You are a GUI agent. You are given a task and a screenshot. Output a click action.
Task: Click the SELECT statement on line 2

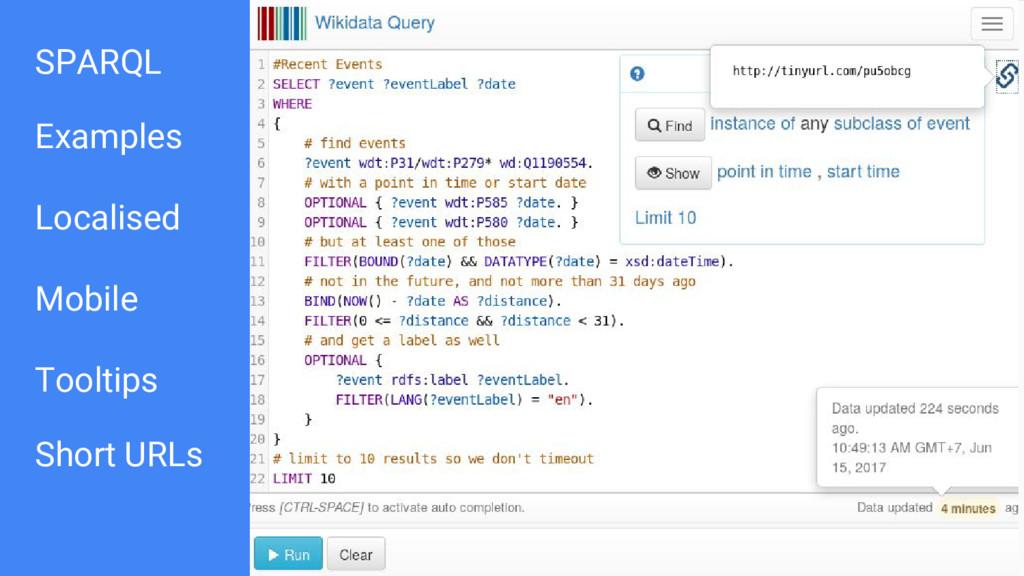click(394, 84)
